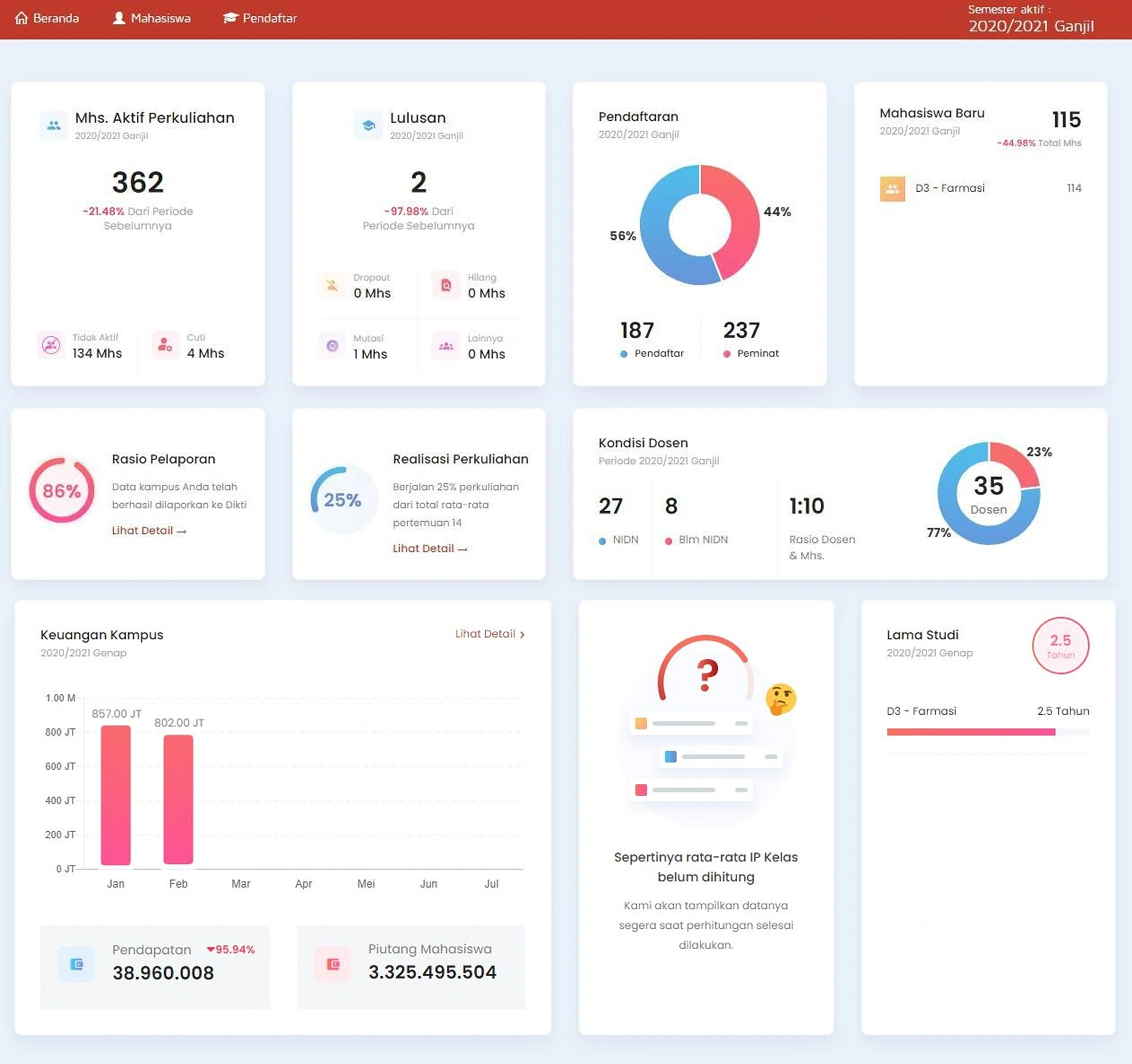This screenshot has width=1132, height=1064.
Task: Click the 86% Rasio Pelaporan progress ring
Action: 61,490
